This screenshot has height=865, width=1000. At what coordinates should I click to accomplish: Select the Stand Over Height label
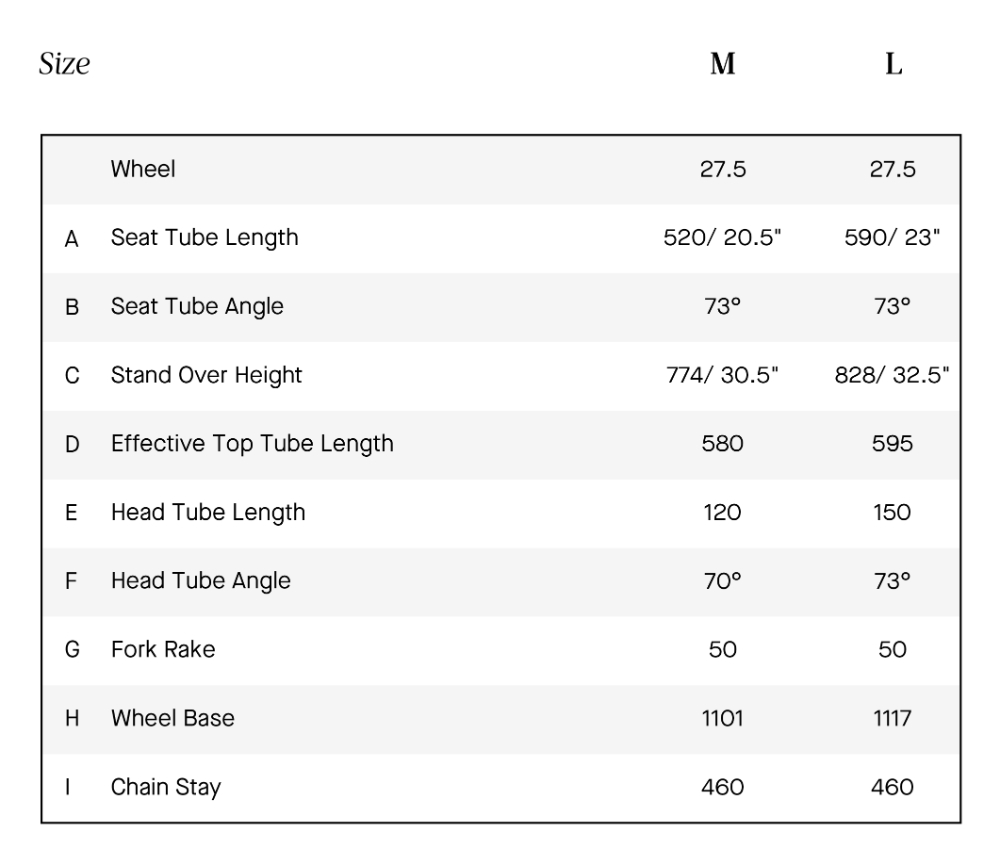click(x=206, y=375)
